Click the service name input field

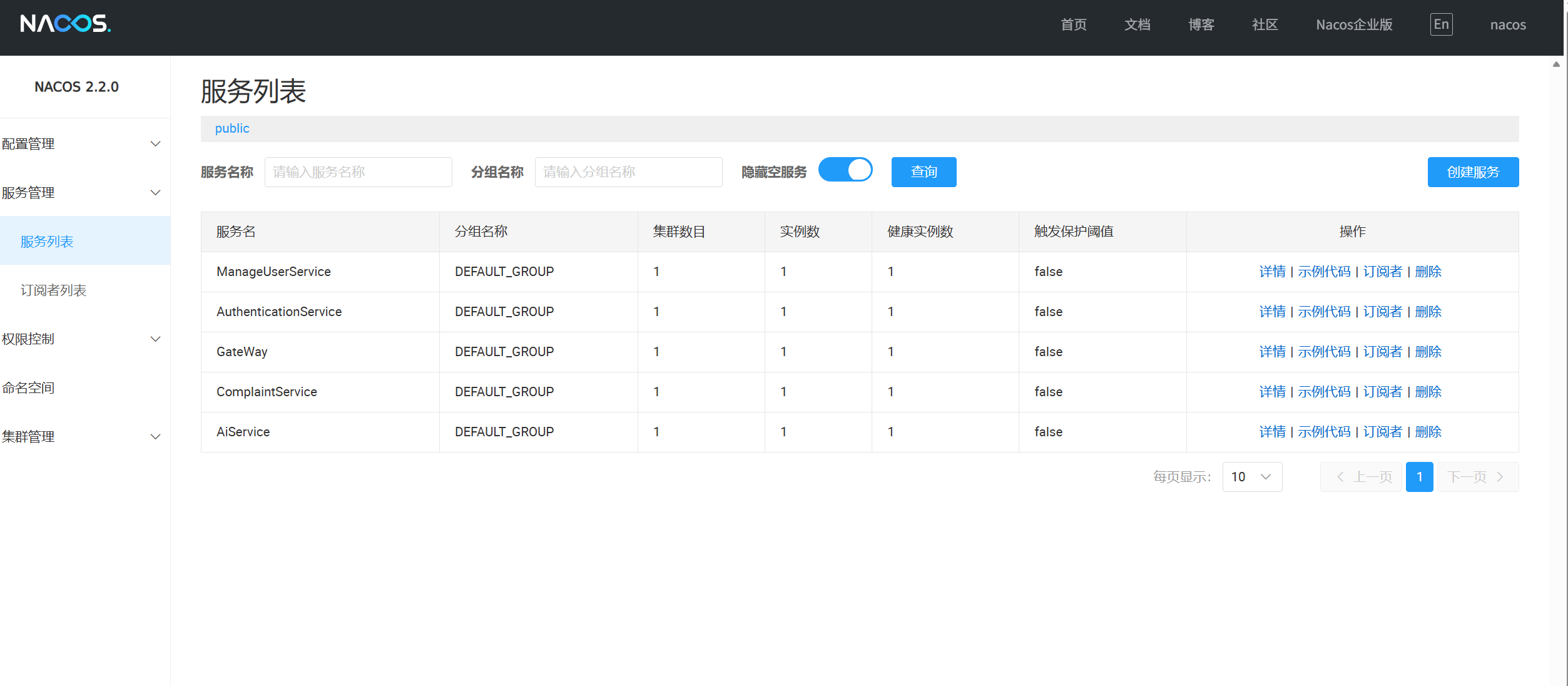click(358, 172)
